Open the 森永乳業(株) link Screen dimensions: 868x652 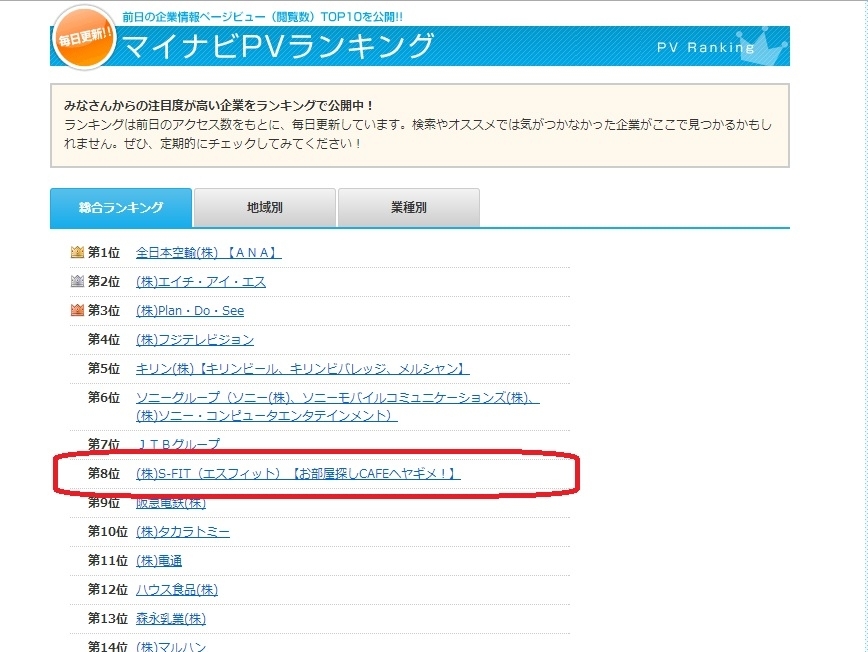coord(170,618)
